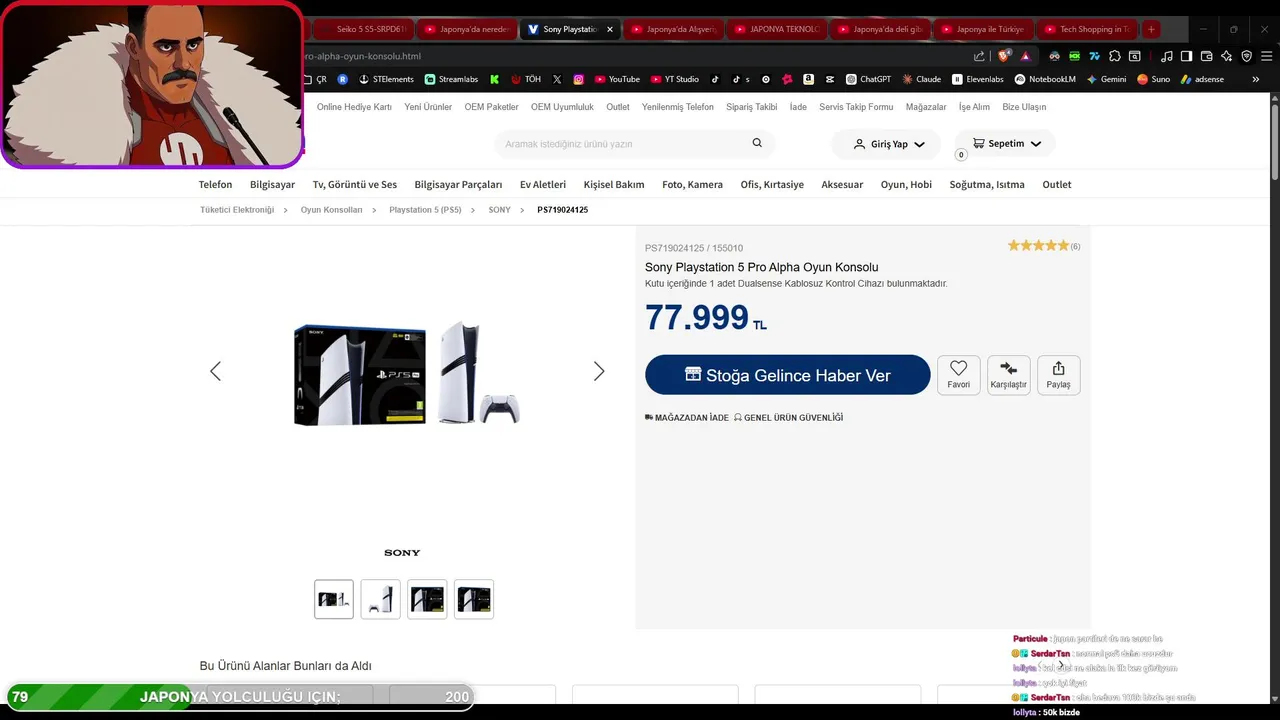Open the Ev Aletleri category
This screenshot has width=1280, height=720.
click(x=543, y=184)
